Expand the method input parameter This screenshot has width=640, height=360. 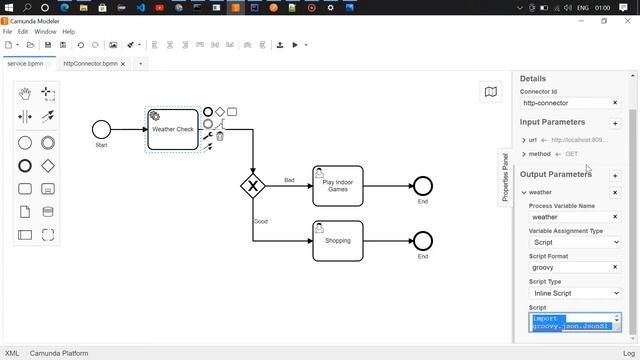[524, 154]
